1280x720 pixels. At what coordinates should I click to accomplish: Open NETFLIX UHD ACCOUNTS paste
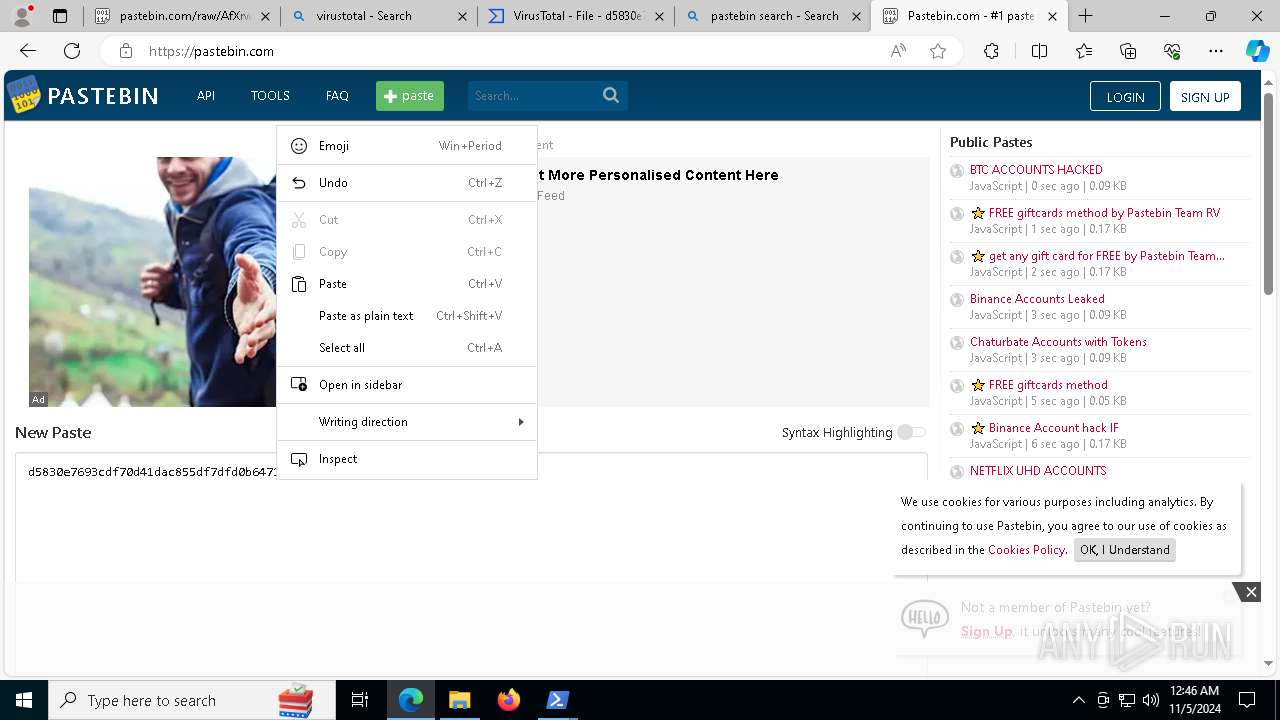[1038, 471]
